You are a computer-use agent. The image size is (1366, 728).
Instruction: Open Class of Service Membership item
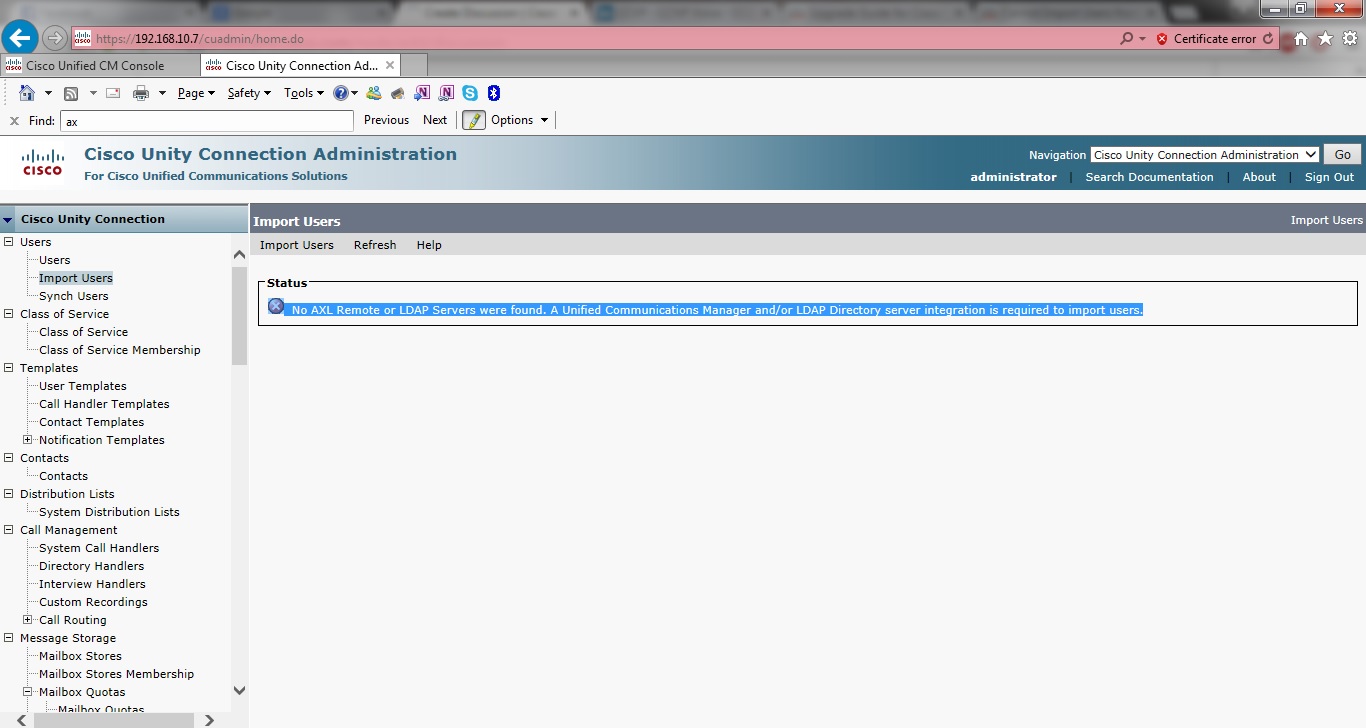(119, 350)
